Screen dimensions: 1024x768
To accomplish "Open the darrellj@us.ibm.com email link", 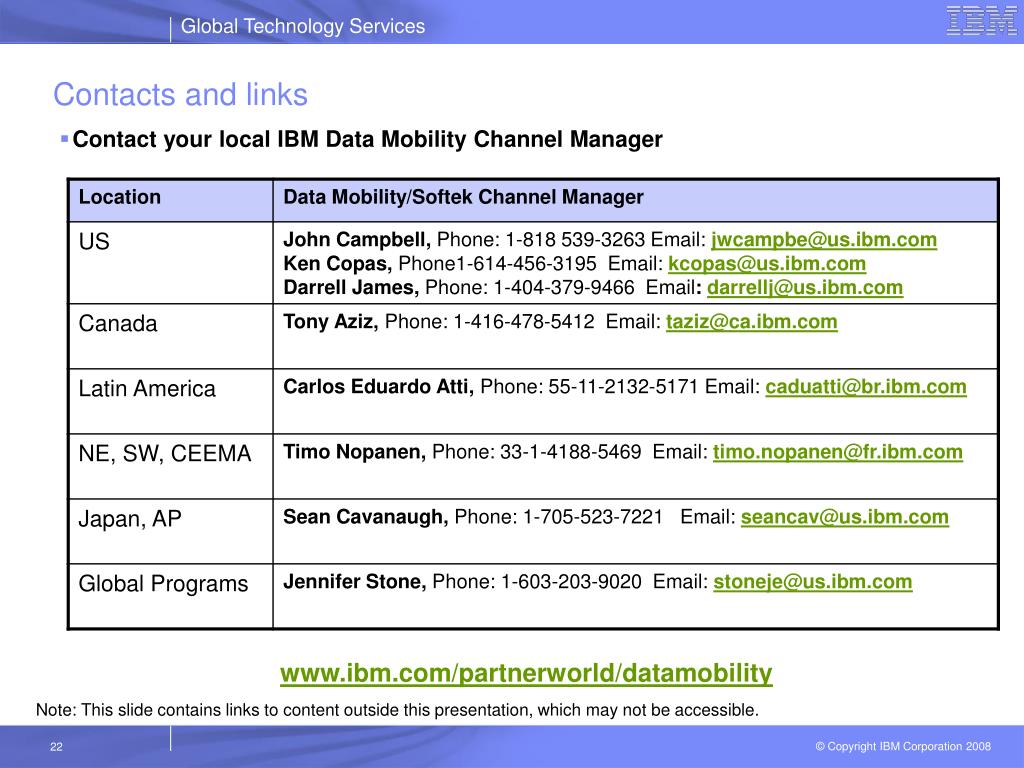I will click(805, 288).
